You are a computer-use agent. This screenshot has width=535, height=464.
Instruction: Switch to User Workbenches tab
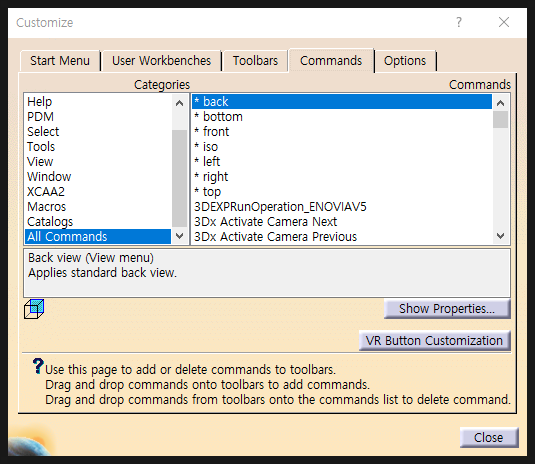[x=162, y=61]
